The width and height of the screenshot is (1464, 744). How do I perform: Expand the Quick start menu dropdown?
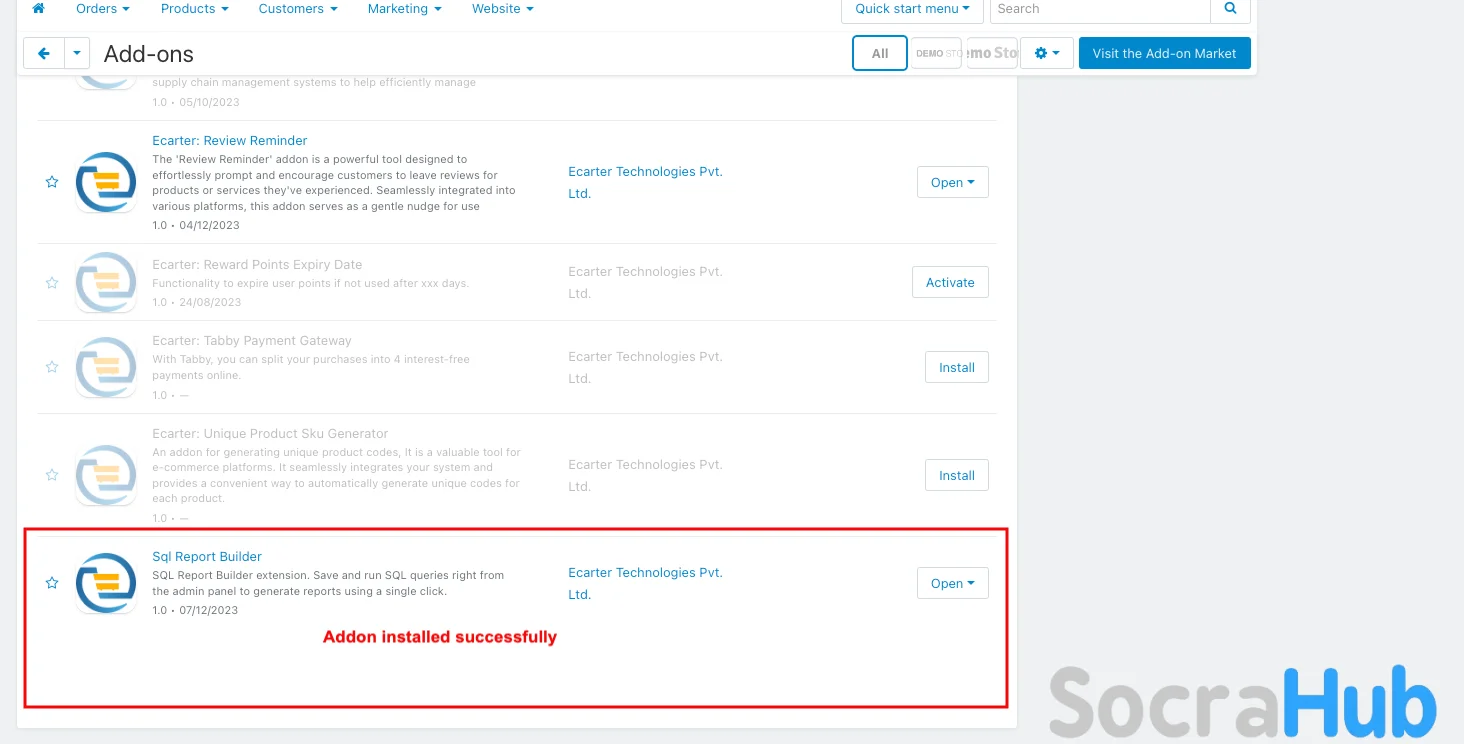pyautogui.click(x=912, y=9)
